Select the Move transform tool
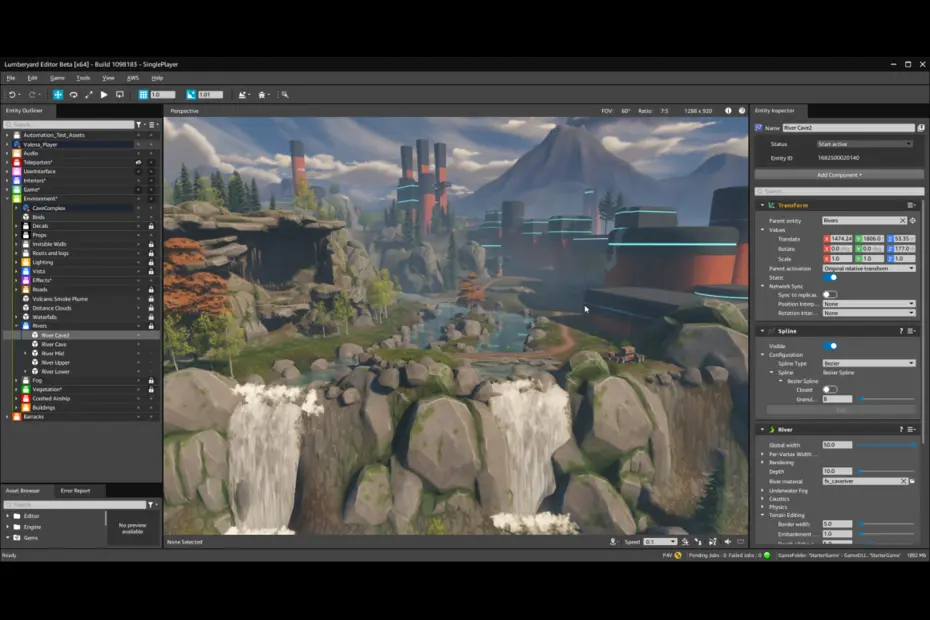The width and height of the screenshot is (930, 620). pyautogui.click(x=58, y=94)
